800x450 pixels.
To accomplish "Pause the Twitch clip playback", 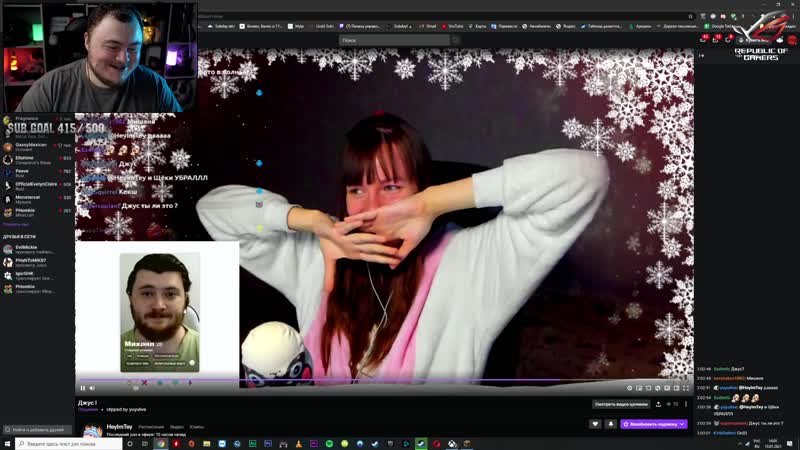I will [x=82, y=388].
